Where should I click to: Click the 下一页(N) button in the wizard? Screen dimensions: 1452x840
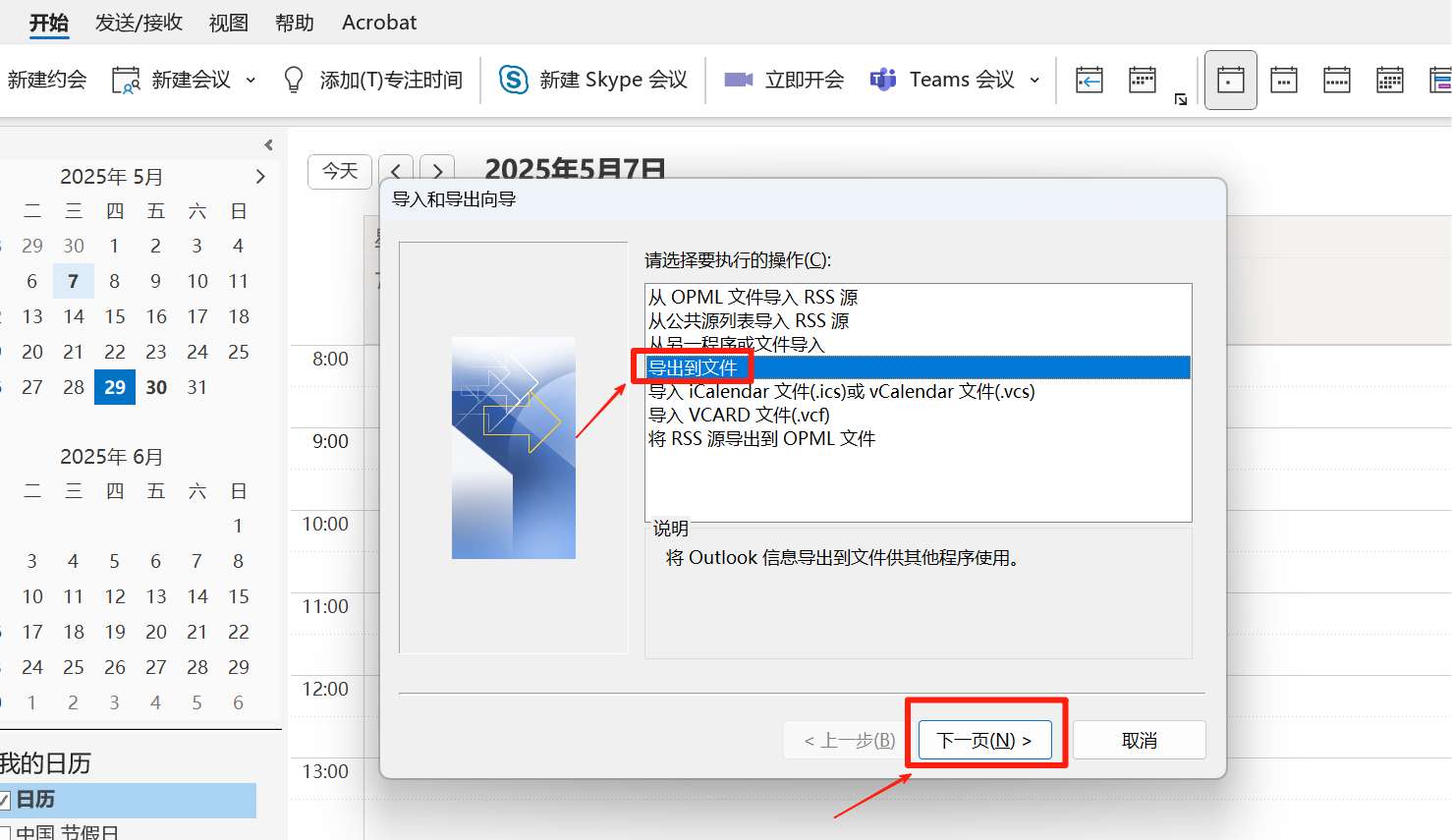[984, 740]
